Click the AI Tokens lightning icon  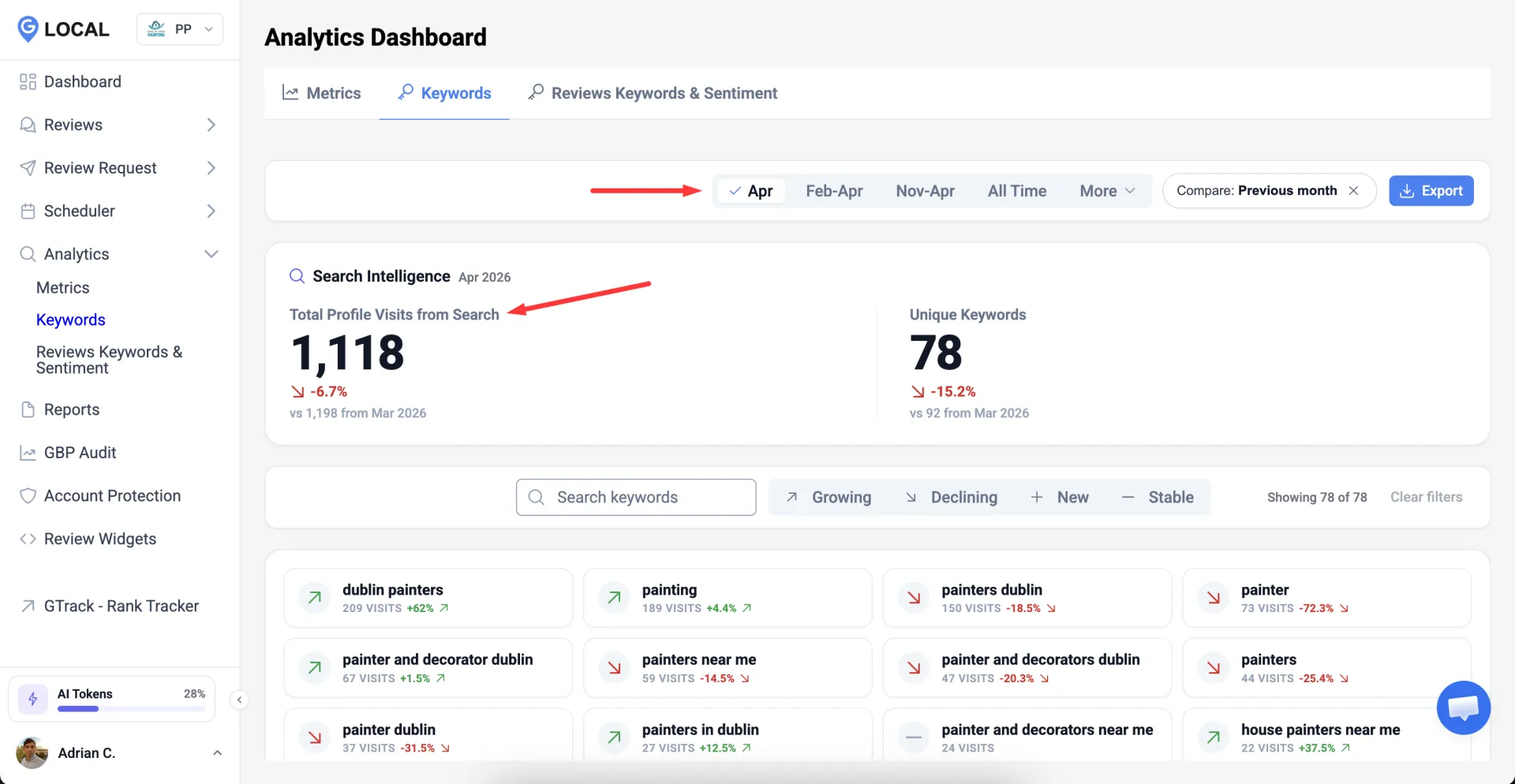(32, 699)
